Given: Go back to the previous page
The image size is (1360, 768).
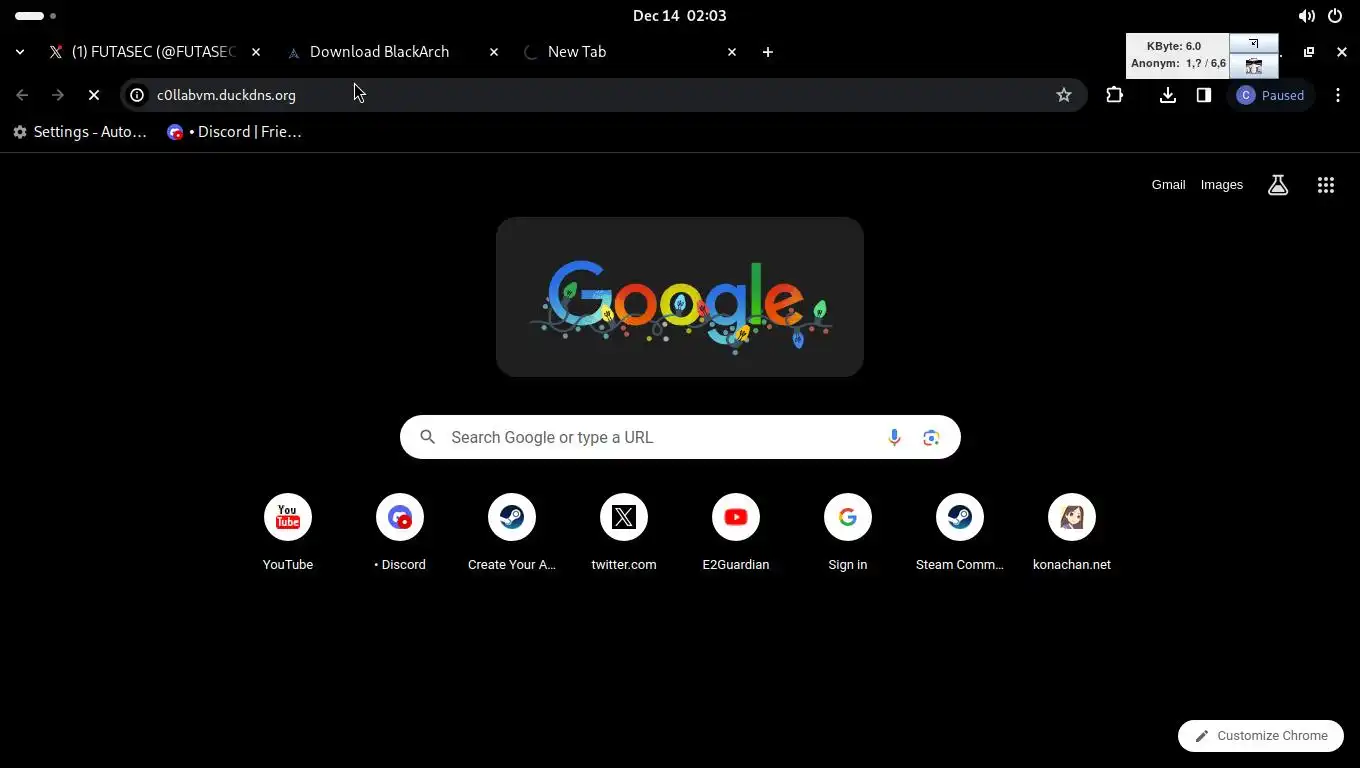Looking at the screenshot, I should pos(22,95).
